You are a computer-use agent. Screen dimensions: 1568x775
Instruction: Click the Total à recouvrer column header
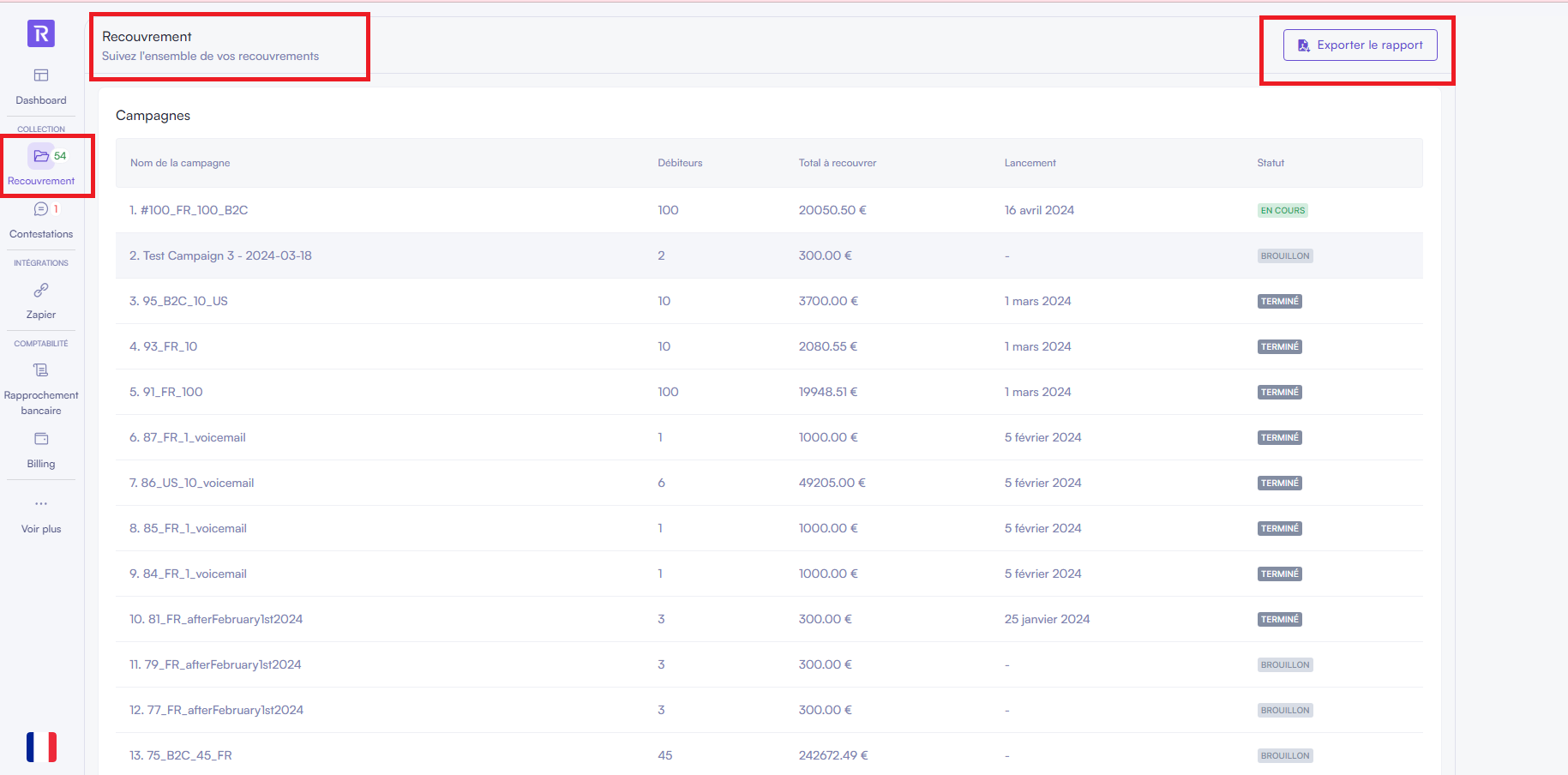(x=838, y=163)
